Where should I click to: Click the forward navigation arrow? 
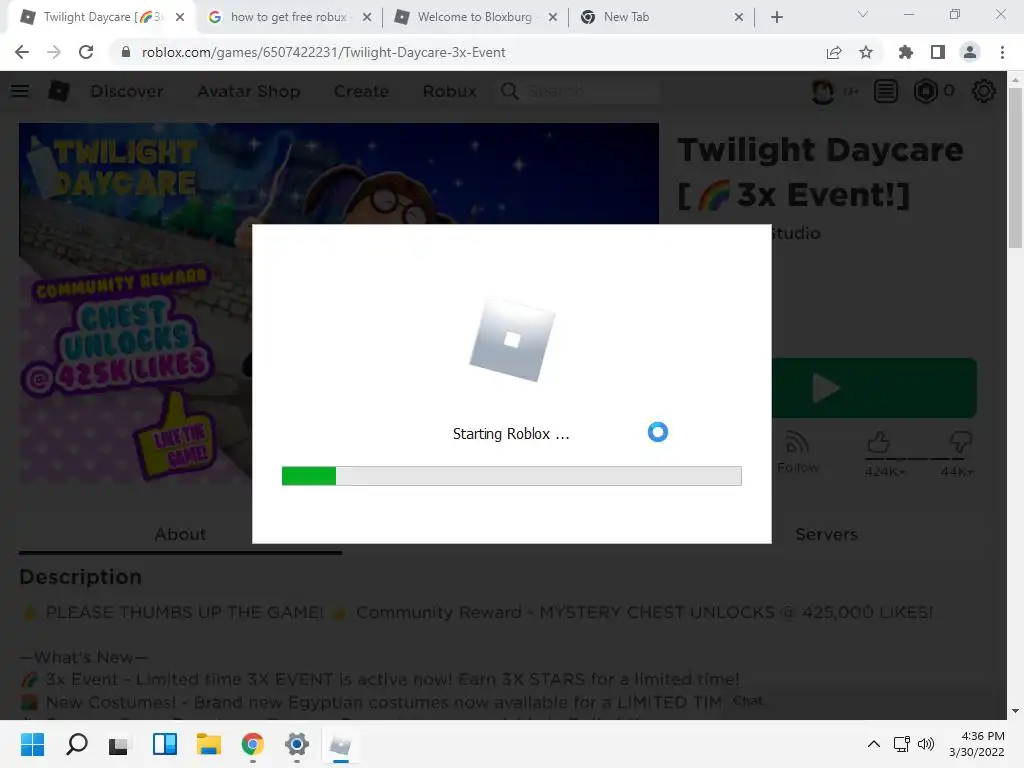point(54,52)
